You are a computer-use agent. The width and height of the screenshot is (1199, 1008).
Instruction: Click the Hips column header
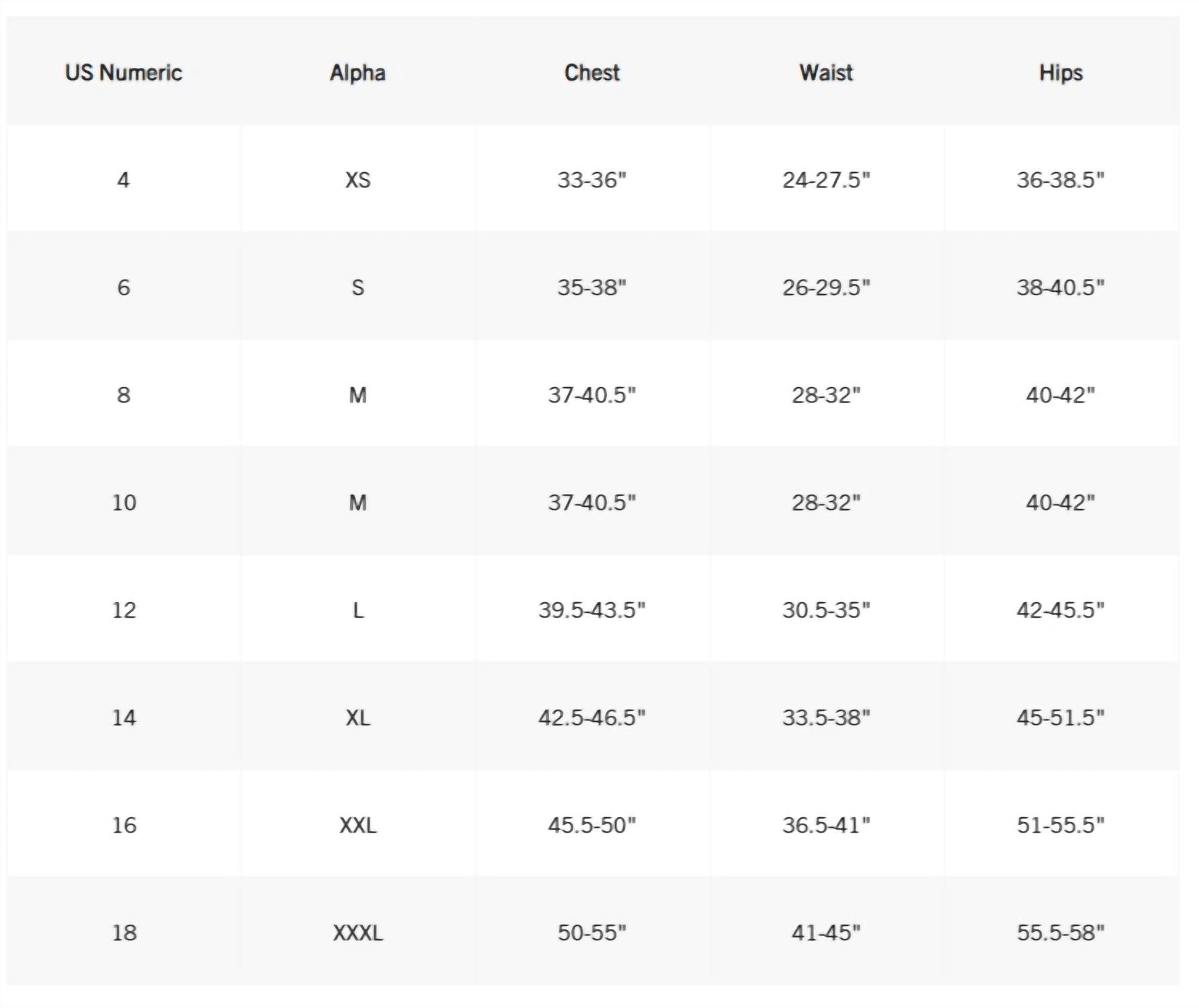click(1061, 73)
